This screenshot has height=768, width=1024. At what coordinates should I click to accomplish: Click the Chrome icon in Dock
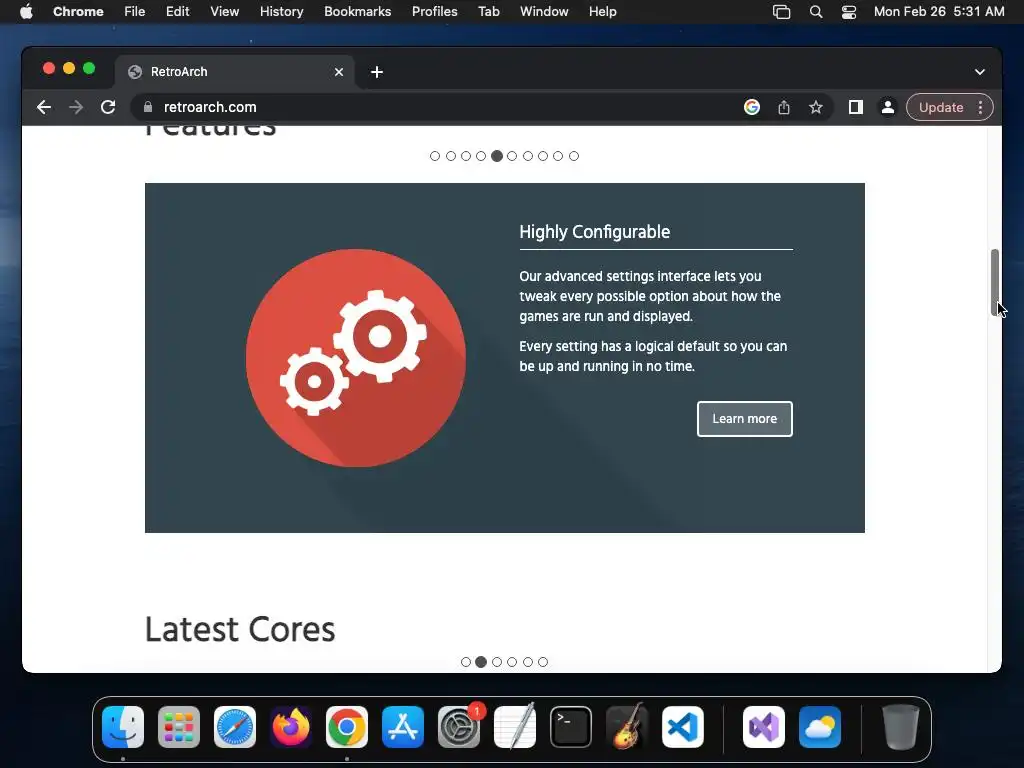(x=347, y=727)
